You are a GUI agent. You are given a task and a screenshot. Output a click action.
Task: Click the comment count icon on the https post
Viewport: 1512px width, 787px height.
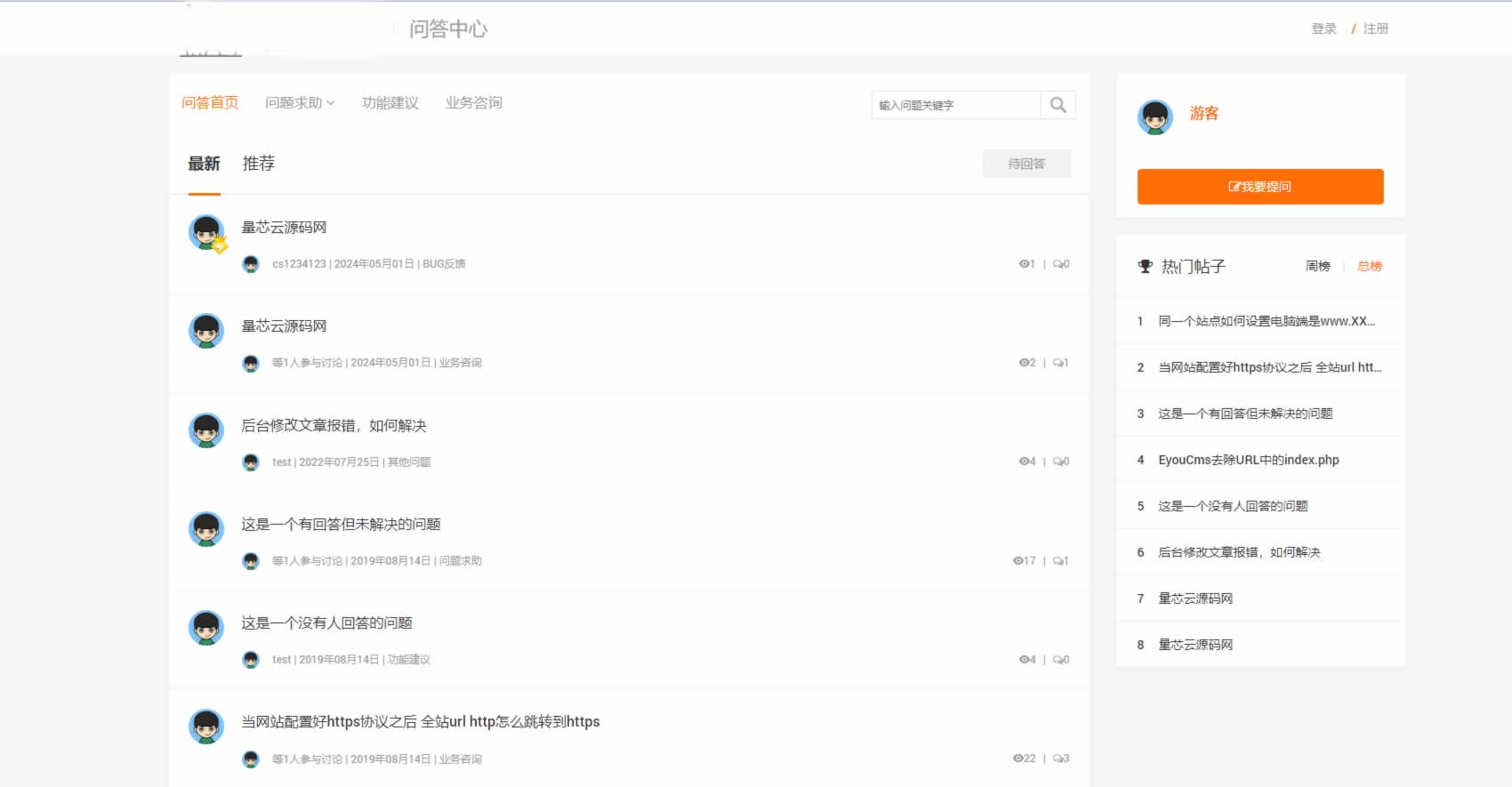click(x=1057, y=759)
